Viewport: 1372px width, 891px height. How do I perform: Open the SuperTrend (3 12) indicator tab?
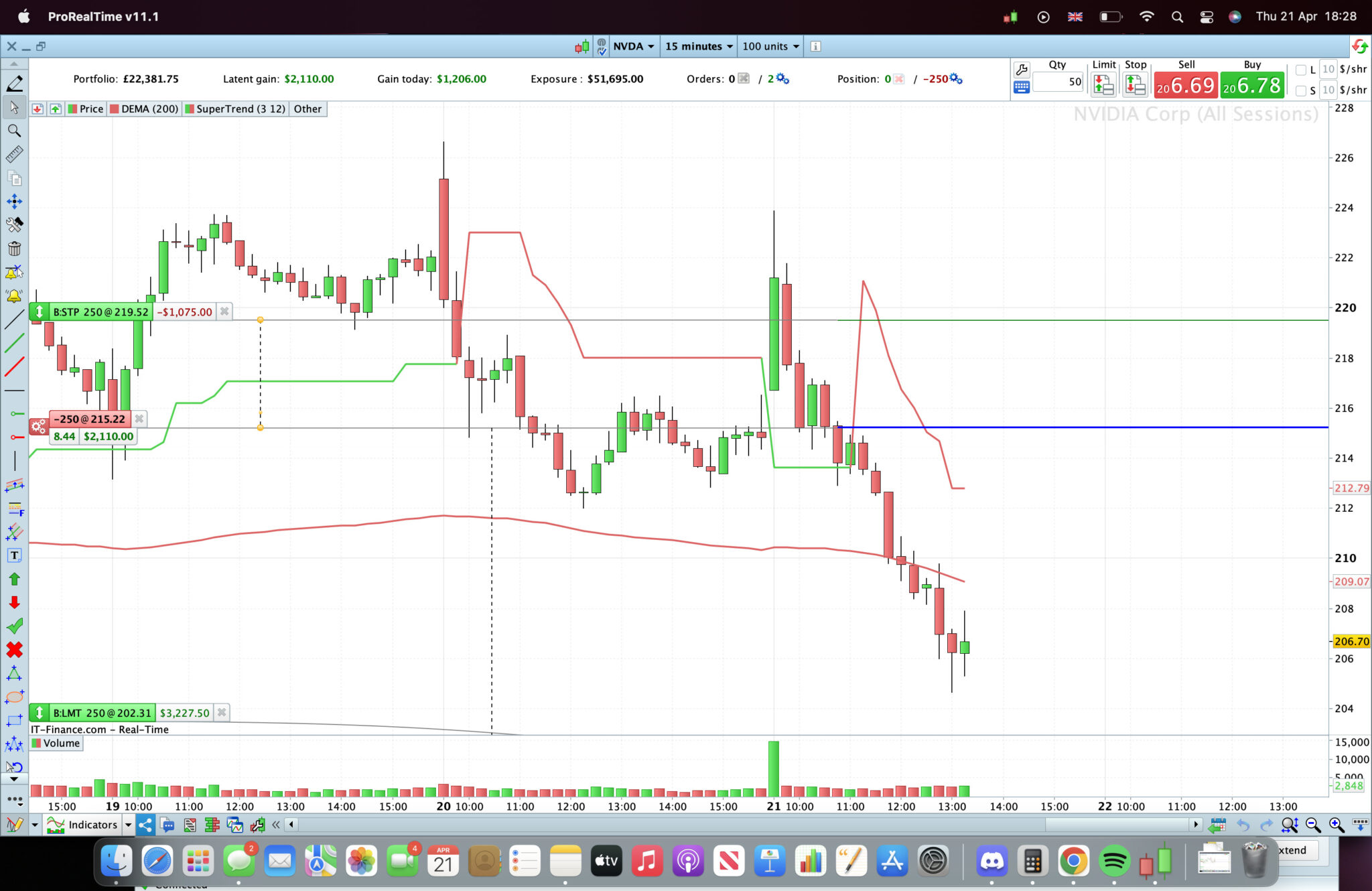[236, 109]
